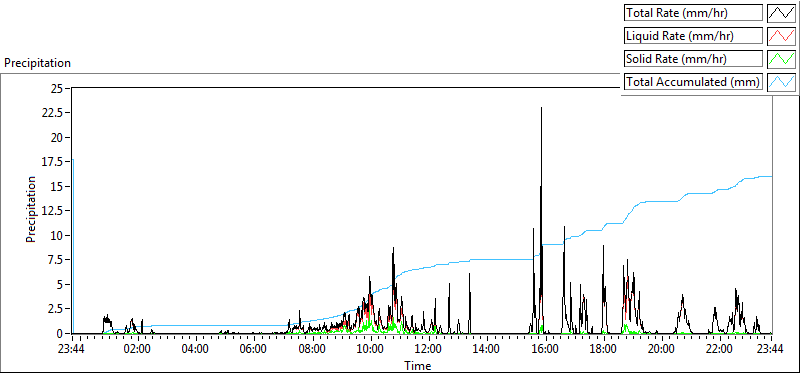Click the Solid Rate green line sample icon
The height and width of the screenshot is (373, 800).
[x=782, y=59]
